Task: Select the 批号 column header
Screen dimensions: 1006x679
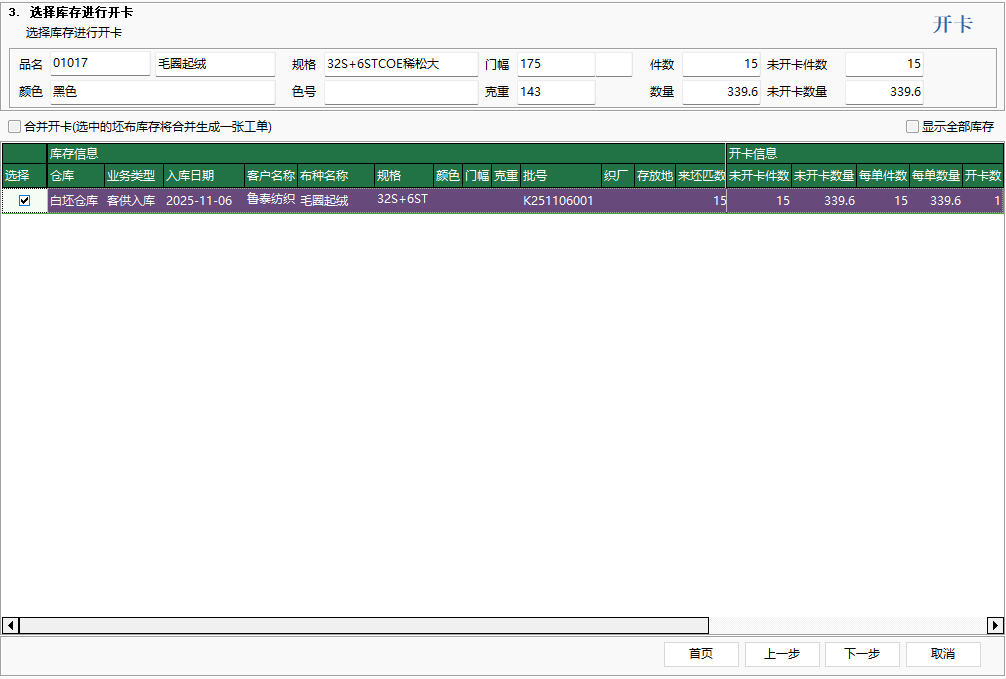Action: (559, 176)
